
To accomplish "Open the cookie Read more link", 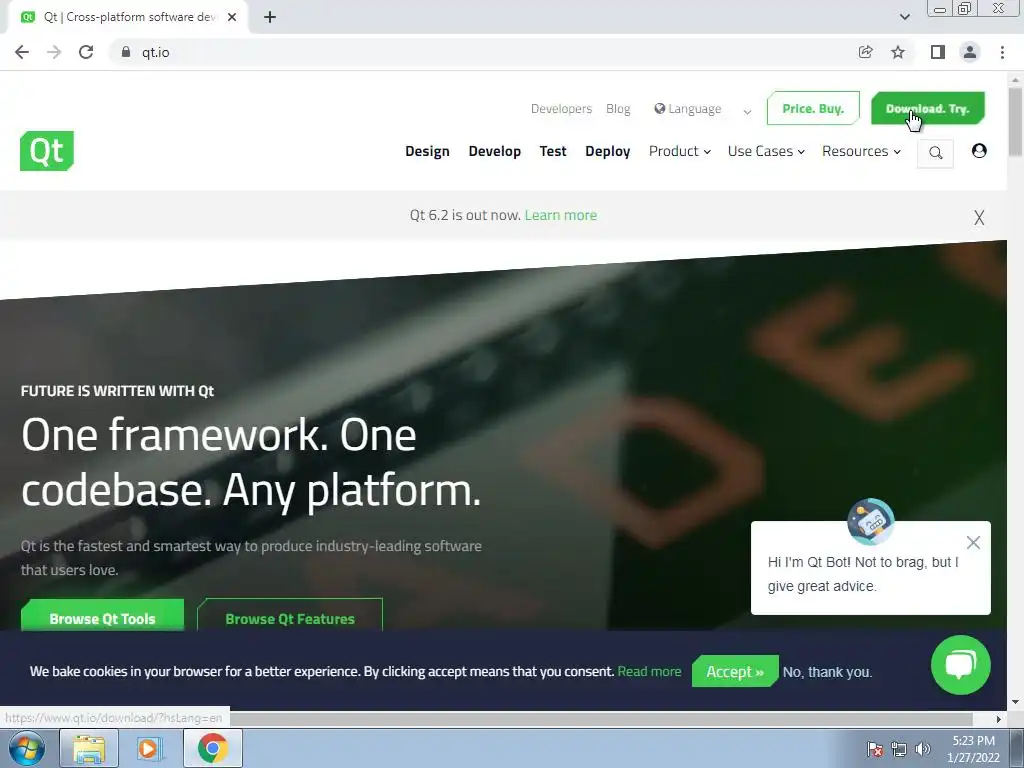I will pyautogui.click(x=649, y=671).
